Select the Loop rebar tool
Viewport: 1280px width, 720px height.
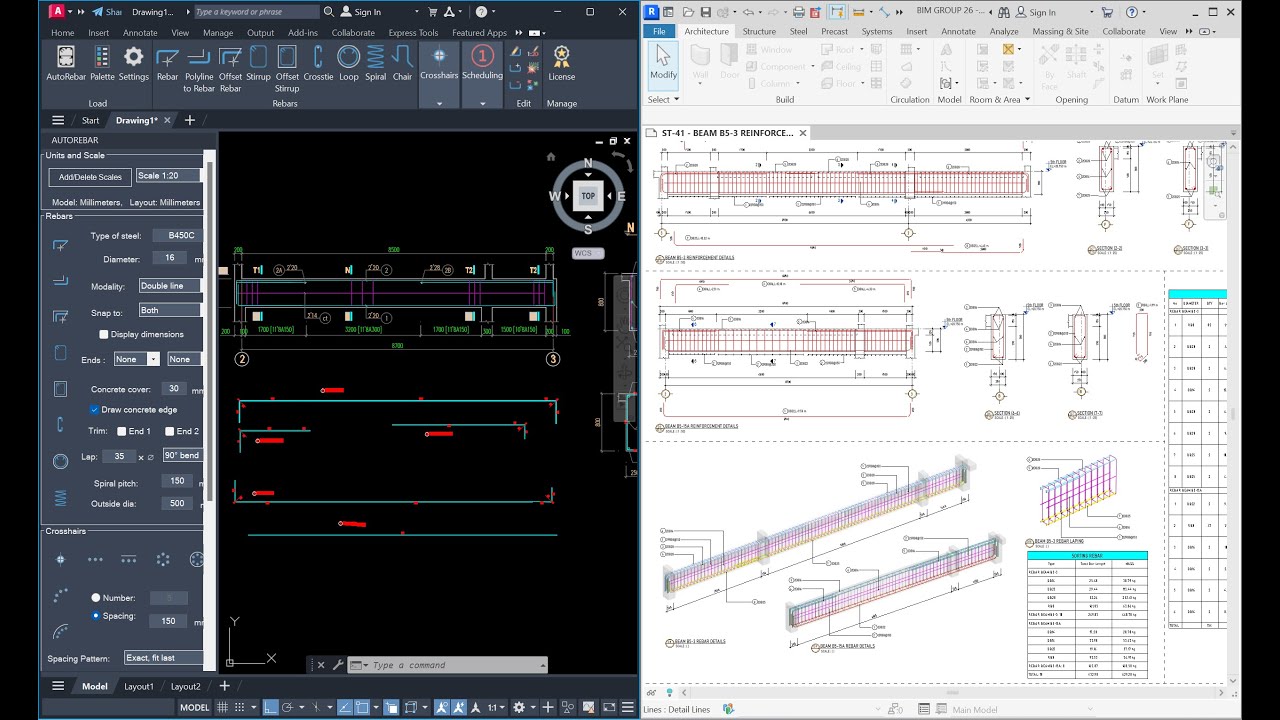(348, 63)
